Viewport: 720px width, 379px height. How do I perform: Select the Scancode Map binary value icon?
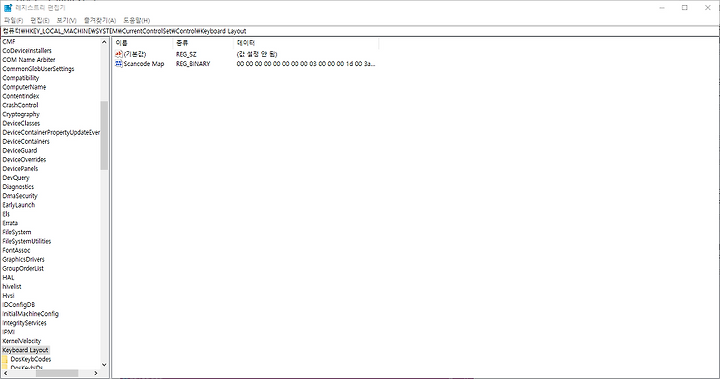point(118,63)
